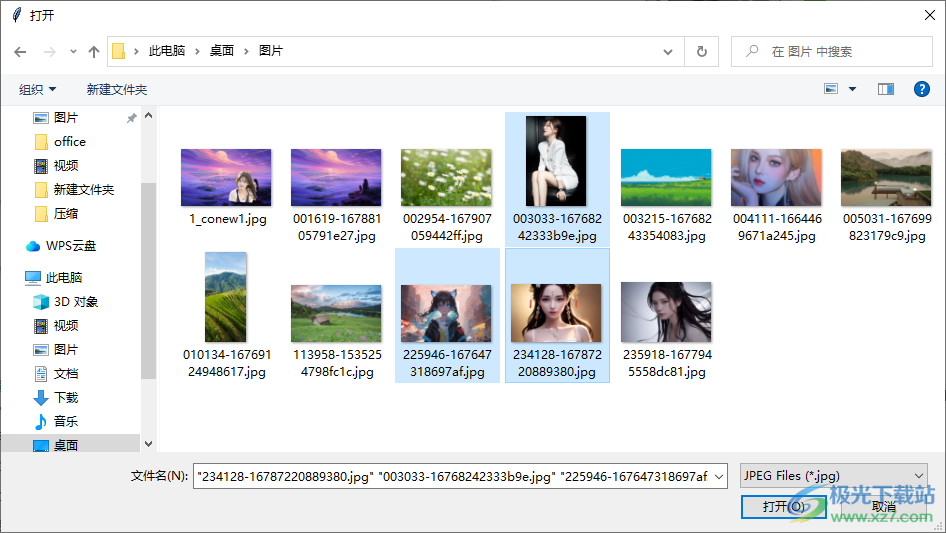Click the 打开(O) button
The height and width of the screenshot is (533, 946).
point(783,506)
